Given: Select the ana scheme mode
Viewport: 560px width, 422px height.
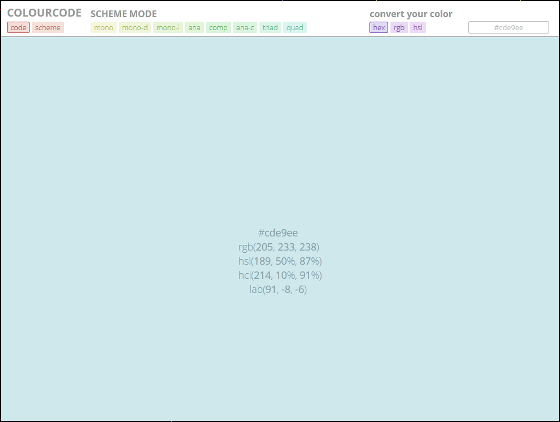Looking at the screenshot, I should (x=194, y=27).
